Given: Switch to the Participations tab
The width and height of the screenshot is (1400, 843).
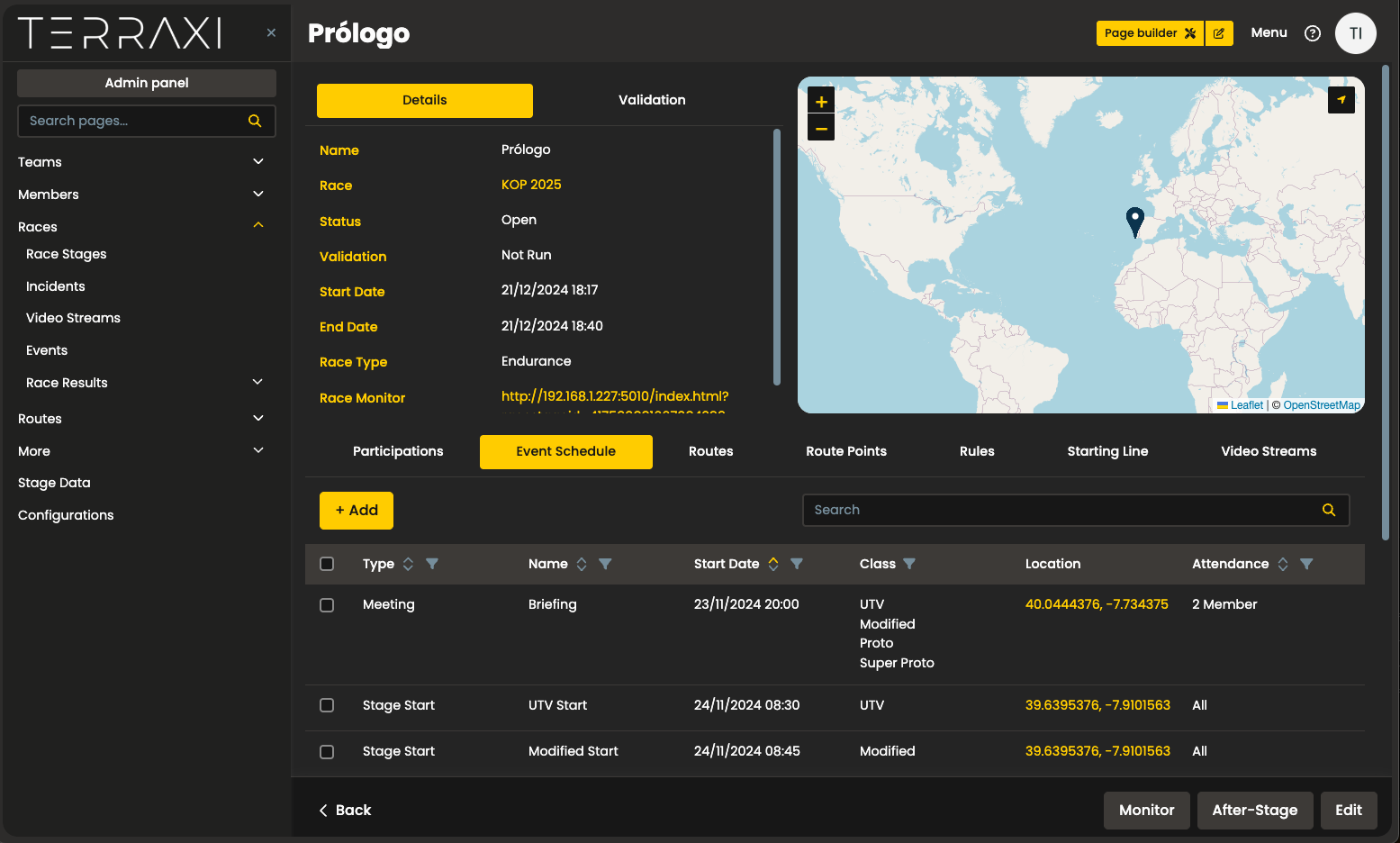Looking at the screenshot, I should [x=398, y=451].
